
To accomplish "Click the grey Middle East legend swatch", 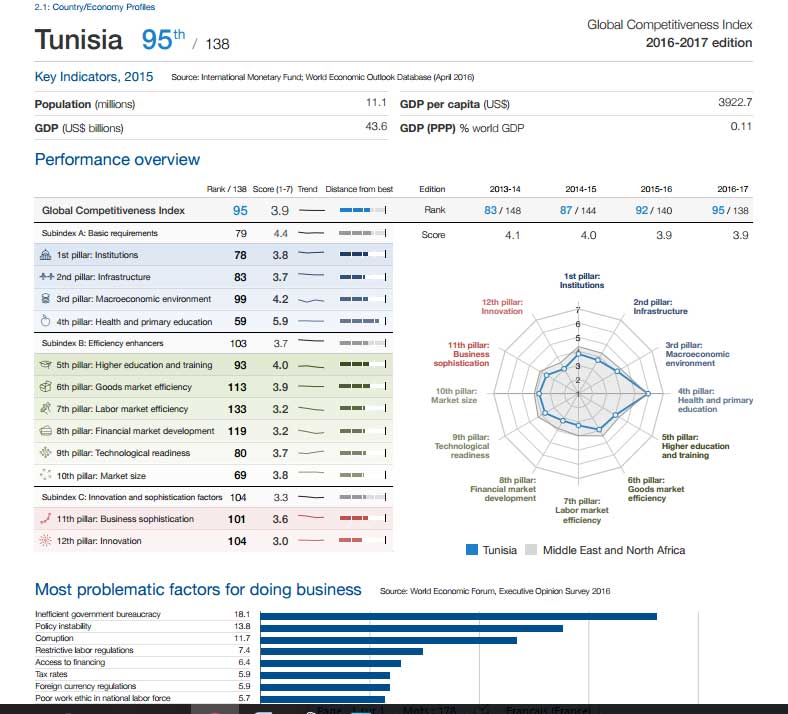I will pos(531,550).
